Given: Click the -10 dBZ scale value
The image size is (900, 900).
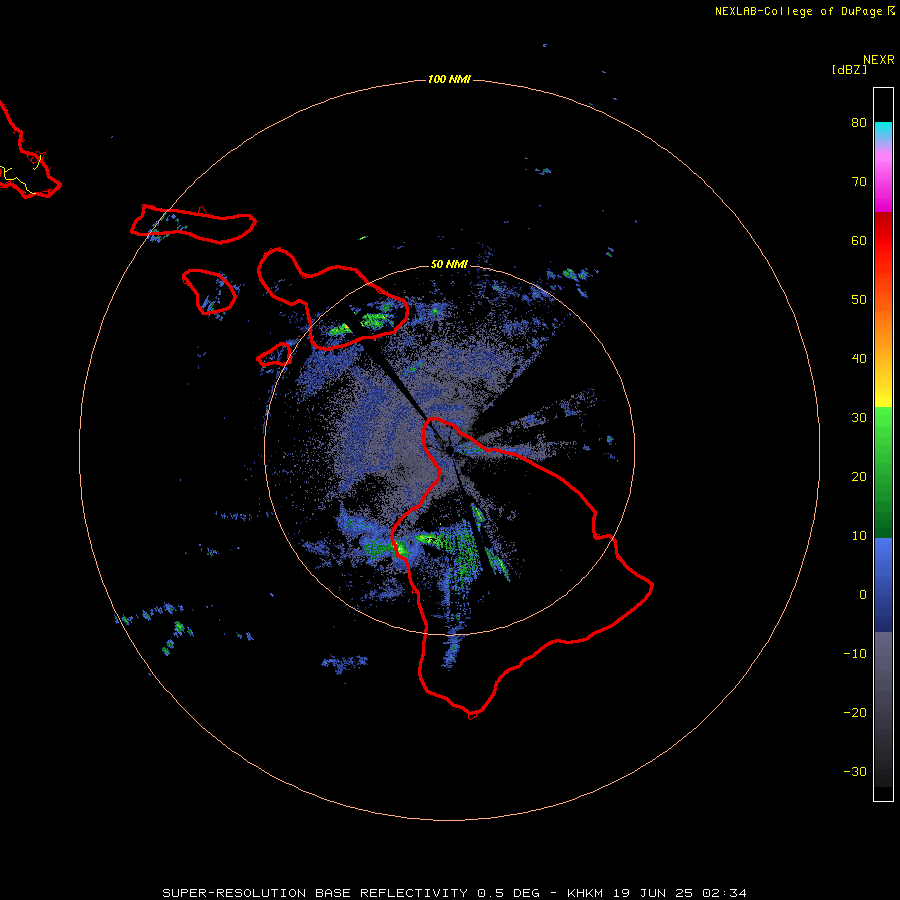Looking at the screenshot, I should coord(855,654).
